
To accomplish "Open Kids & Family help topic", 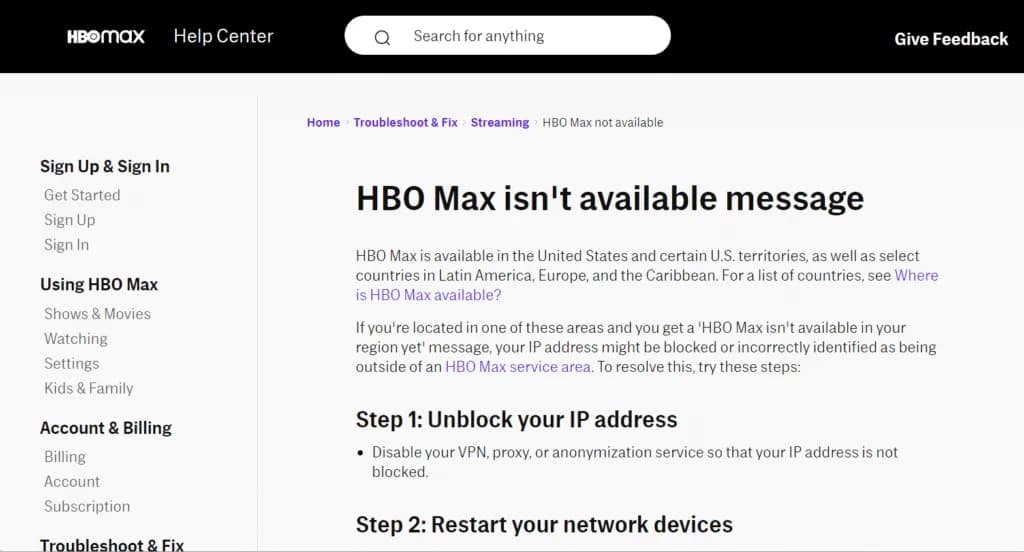I will pyautogui.click(x=89, y=388).
